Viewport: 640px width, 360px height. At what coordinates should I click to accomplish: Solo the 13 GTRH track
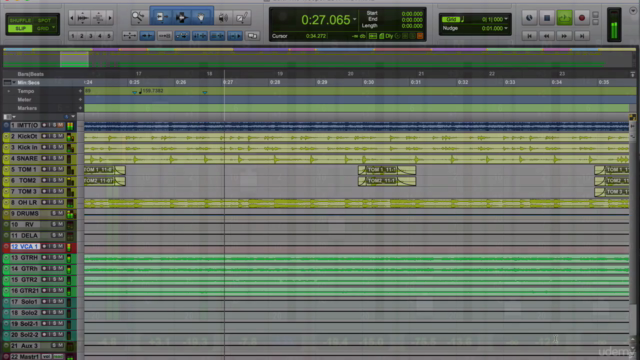[x=55, y=258]
